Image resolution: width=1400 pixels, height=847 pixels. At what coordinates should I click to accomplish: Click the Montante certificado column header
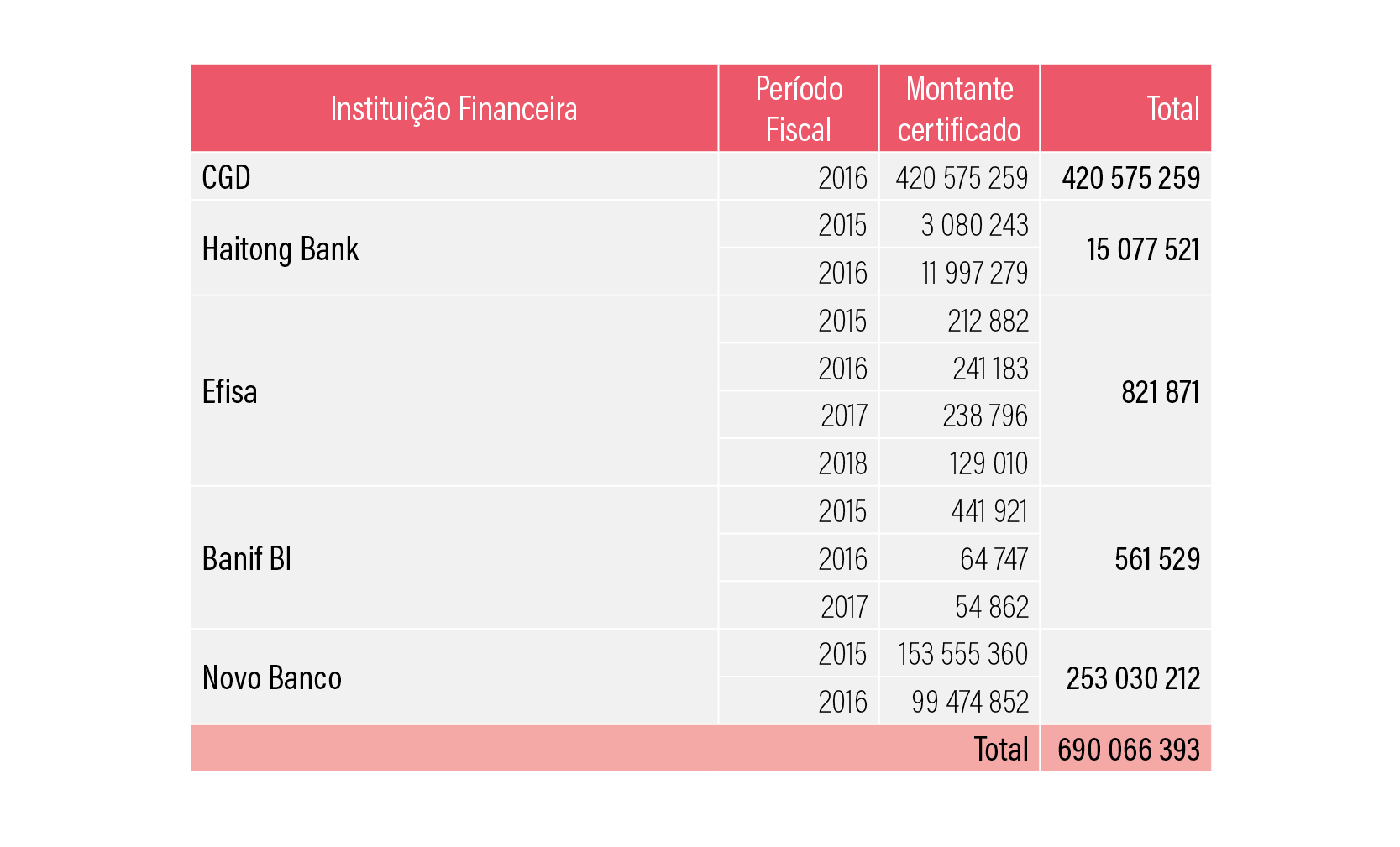pos(959,109)
